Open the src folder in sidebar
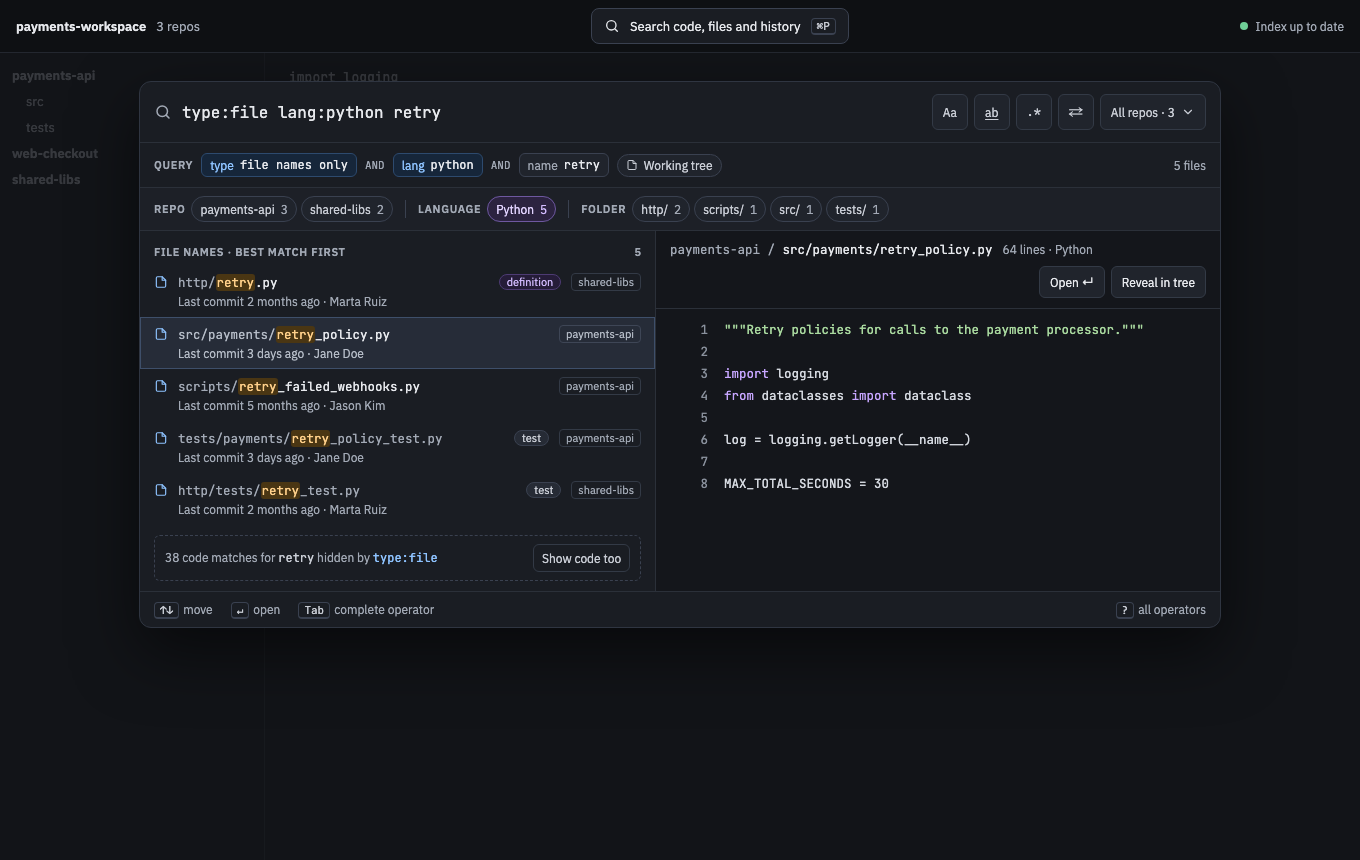1360x860 pixels. (x=35, y=102)
